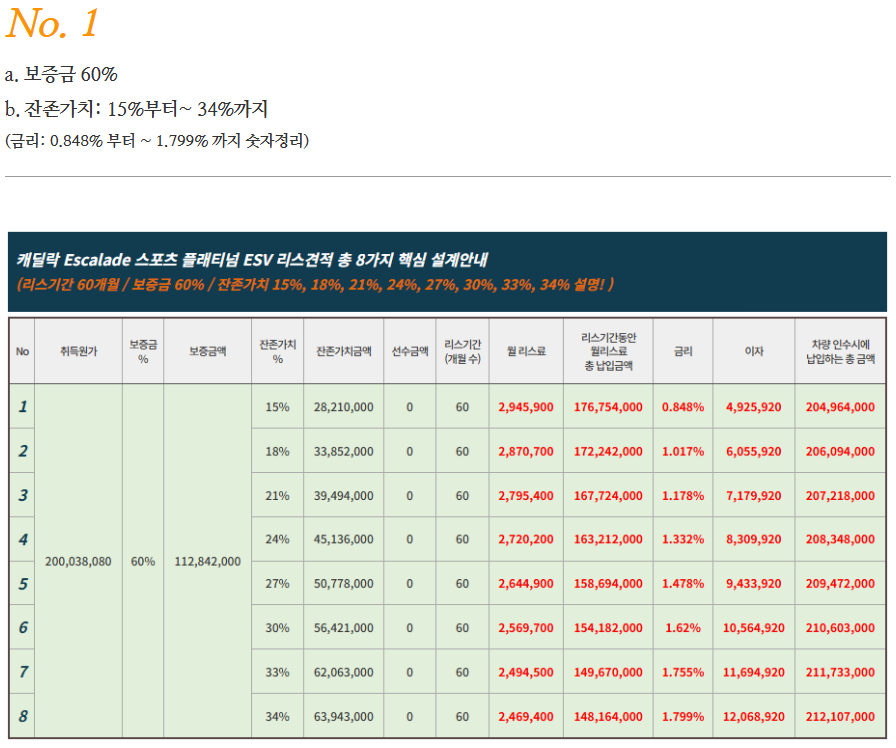Screen dimensions: 896x748
Task: Click monthly lease fee 2,569,700
Action: point(526,628)
